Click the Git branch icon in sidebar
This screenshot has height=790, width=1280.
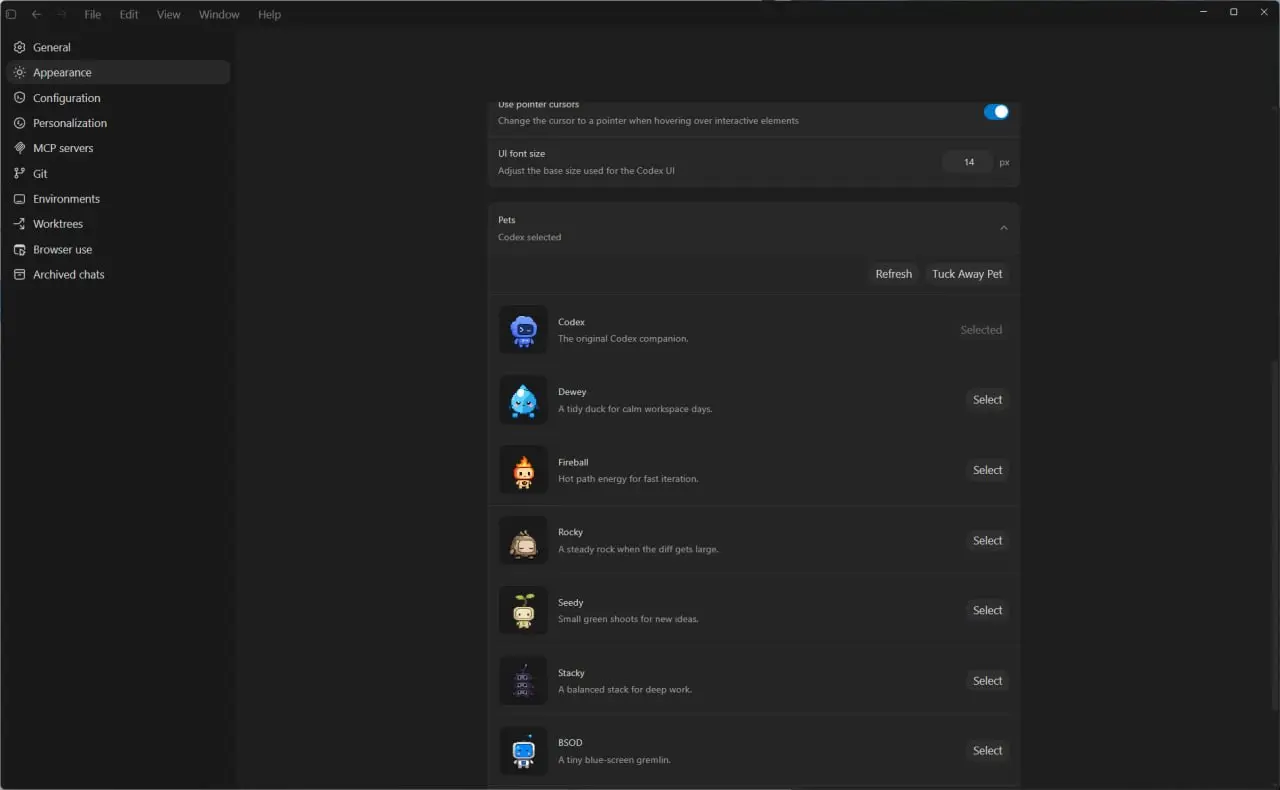[19, 173]
